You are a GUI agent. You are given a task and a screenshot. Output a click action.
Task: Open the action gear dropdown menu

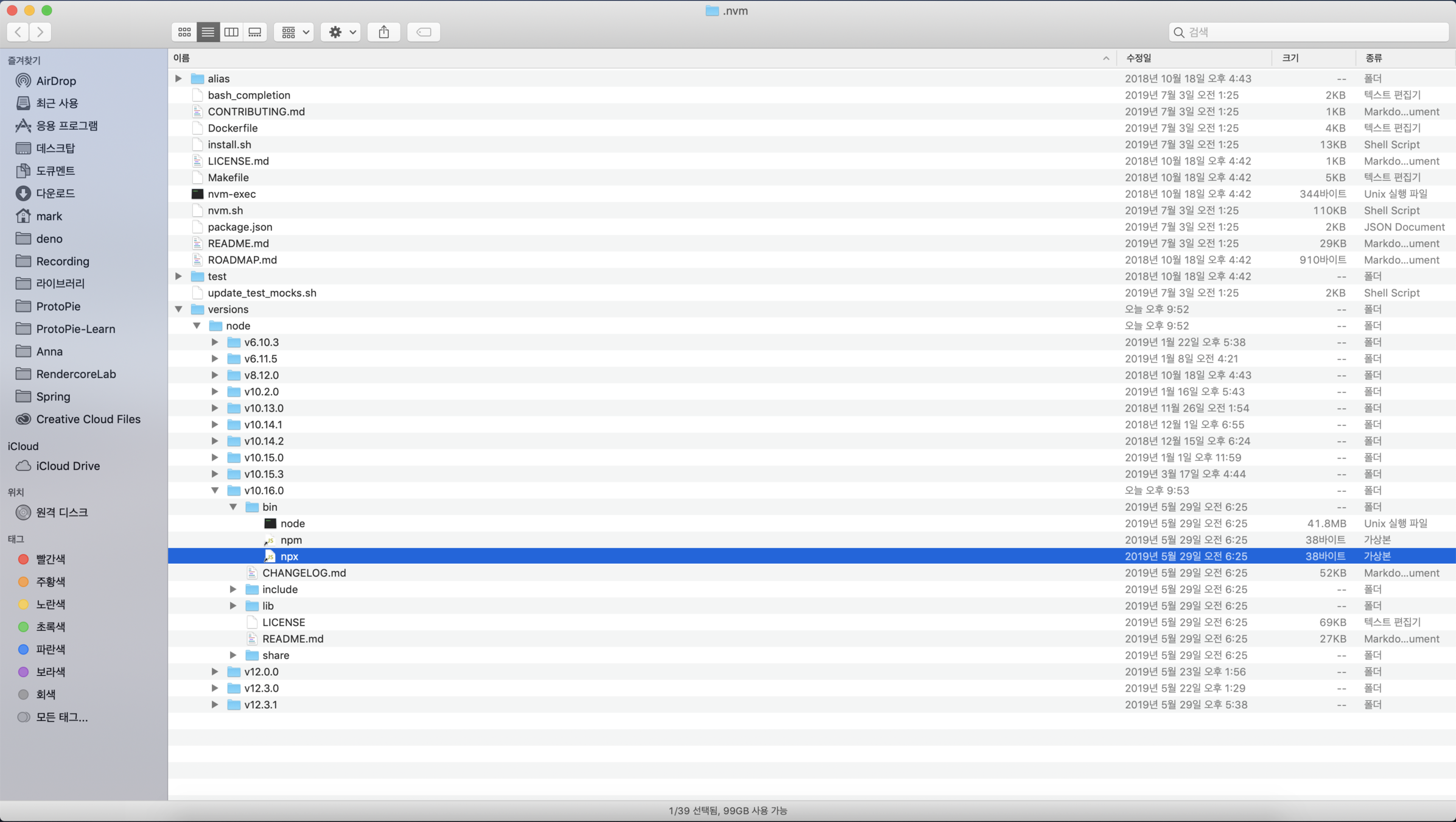341,32
